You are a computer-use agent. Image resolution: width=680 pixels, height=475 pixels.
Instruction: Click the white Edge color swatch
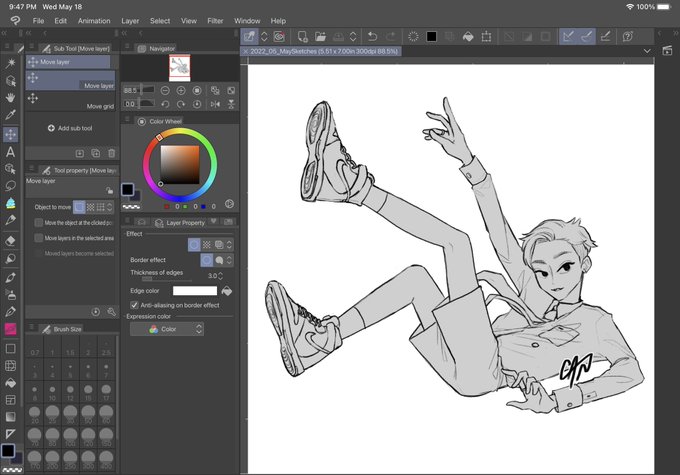[195, 291]
